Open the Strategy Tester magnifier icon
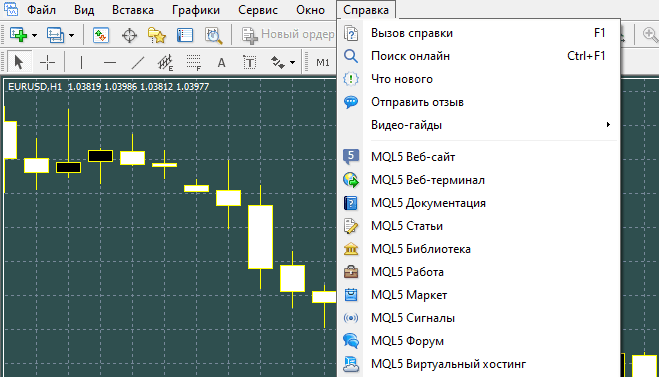 214,35
